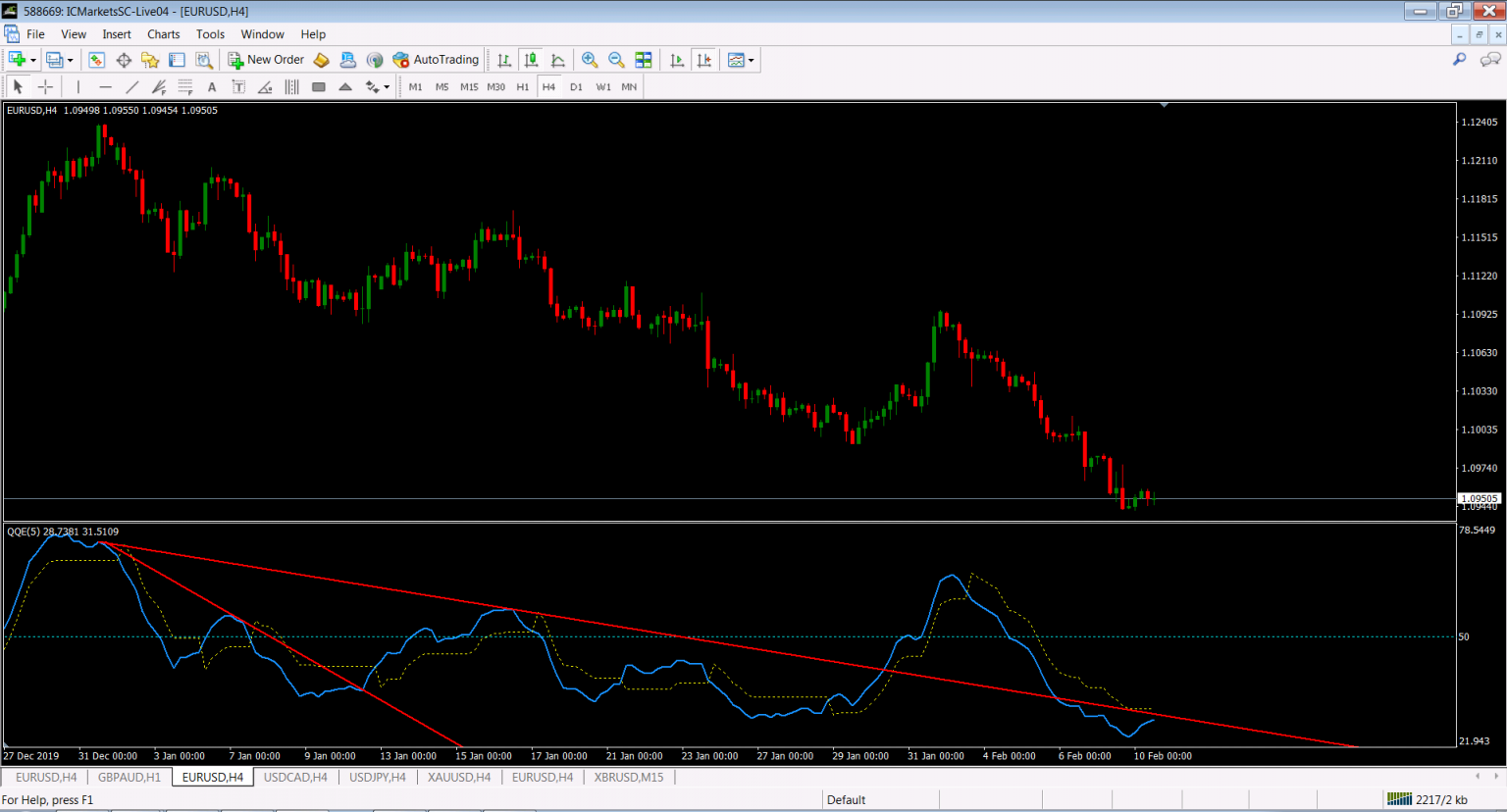Select the MN monthly timeframe
This screenshot has height=812, width=1507.
point(630,87)
